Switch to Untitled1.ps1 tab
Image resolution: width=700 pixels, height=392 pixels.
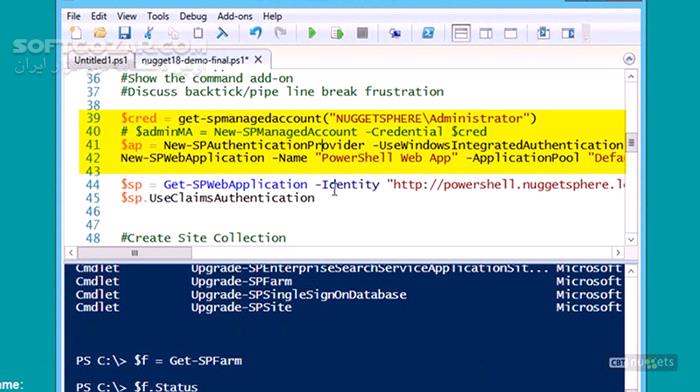101,60
